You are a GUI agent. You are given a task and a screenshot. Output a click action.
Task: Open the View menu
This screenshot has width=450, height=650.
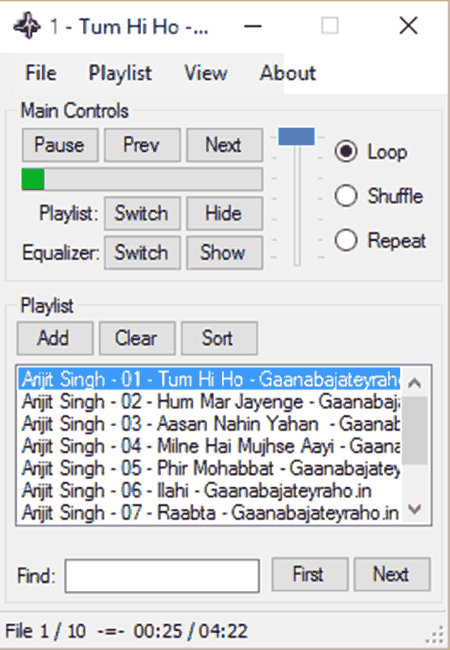click(x=206, y=73)
